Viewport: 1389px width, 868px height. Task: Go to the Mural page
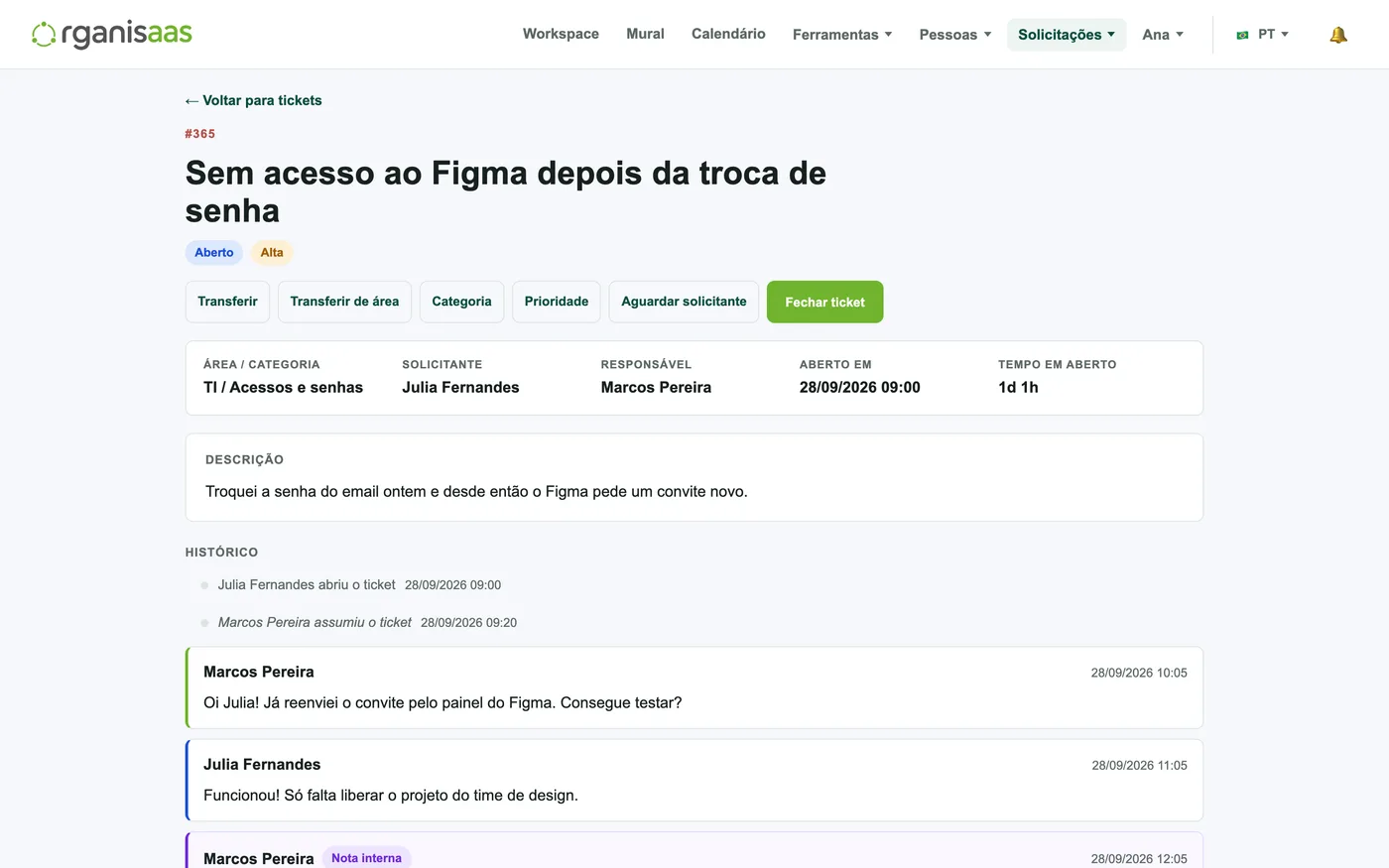[x=645, y=34]
